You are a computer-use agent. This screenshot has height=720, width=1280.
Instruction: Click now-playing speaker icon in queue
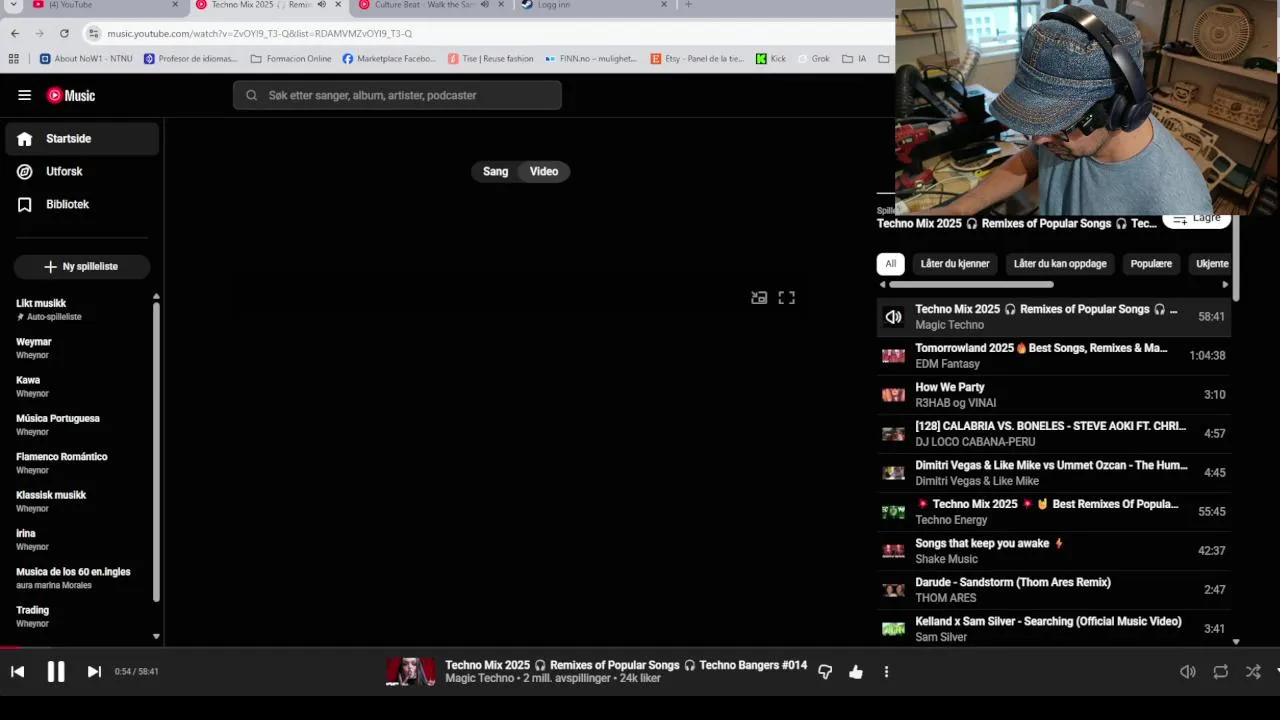pos(893,317)
